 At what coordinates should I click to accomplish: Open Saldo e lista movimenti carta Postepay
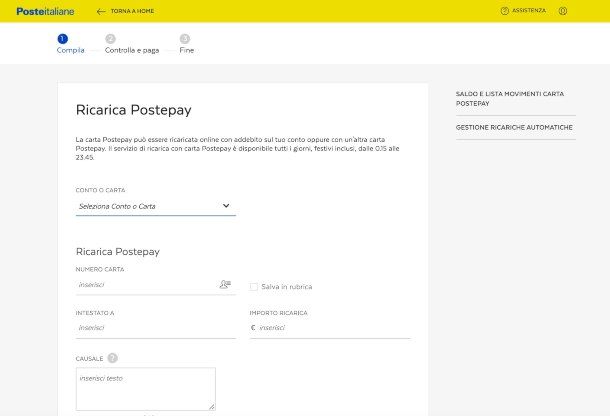coord(510,98)
